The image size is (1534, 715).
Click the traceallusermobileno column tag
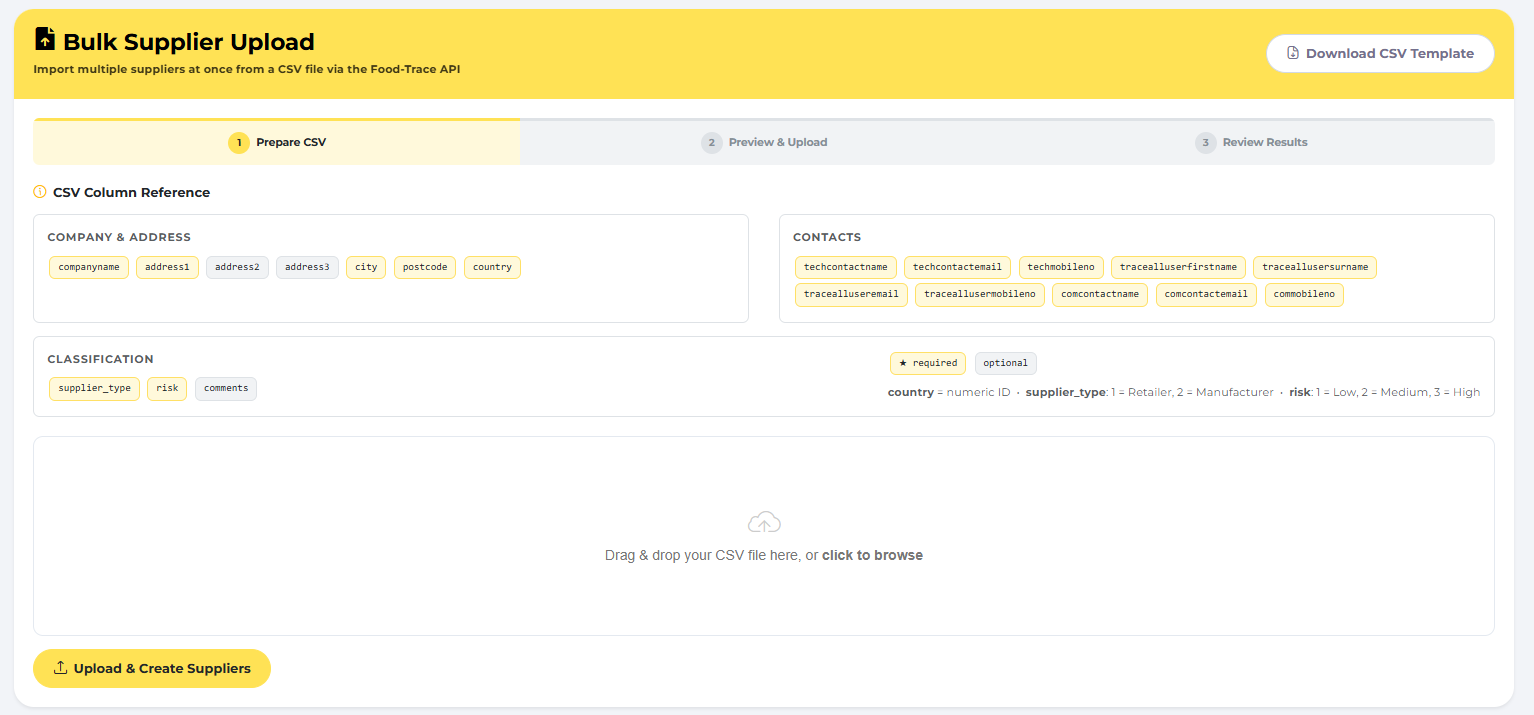979,294
